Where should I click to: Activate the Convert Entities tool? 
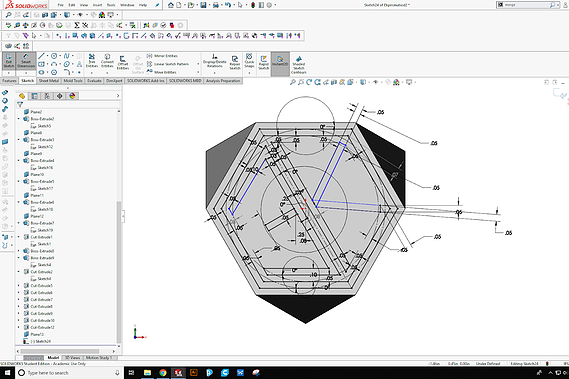[107, 61]
